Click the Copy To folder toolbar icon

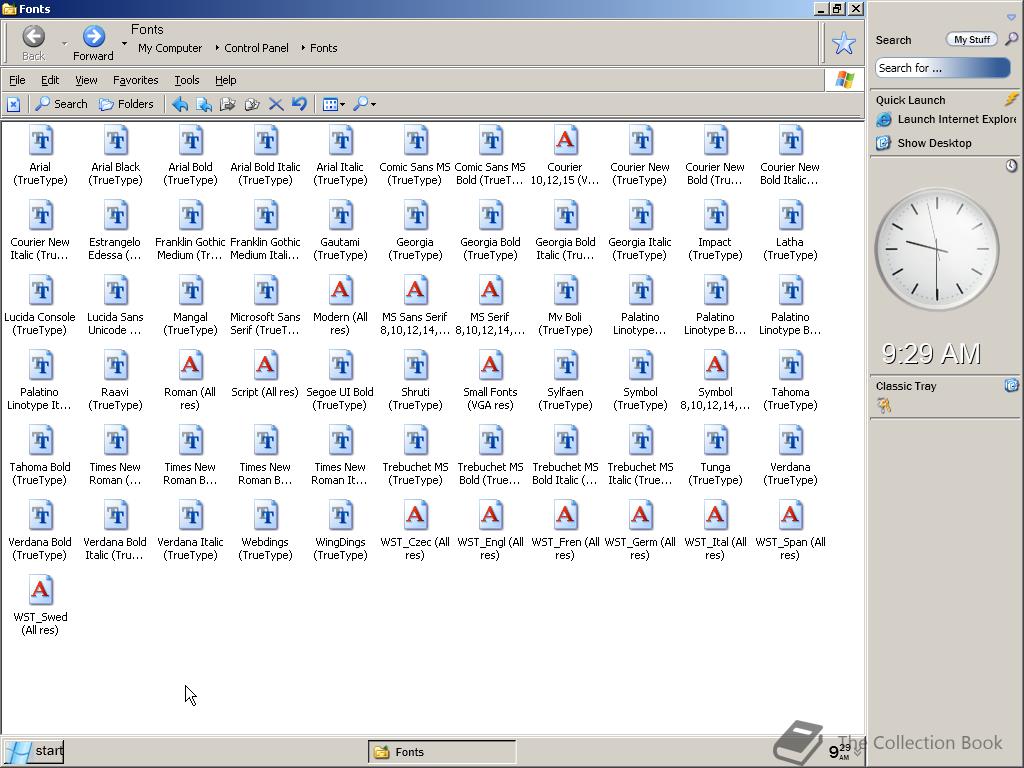pyautogui.click(x=252, y=104)
